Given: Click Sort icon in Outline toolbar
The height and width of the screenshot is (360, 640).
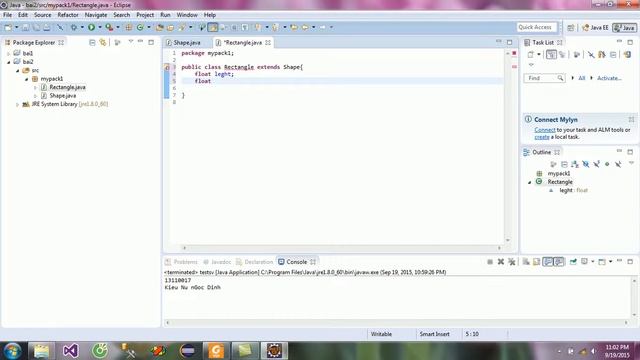Looking at the screenshot, I should coord(575,164).
